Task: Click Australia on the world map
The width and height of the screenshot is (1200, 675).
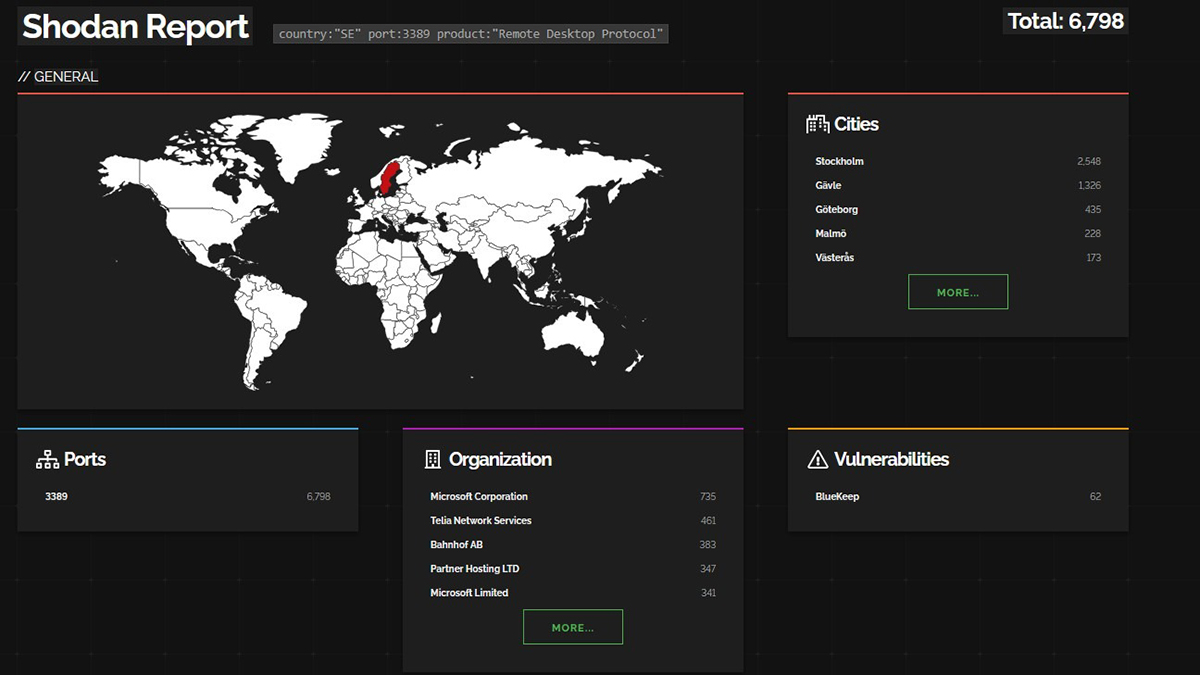Action: pyautogui.click(x=573, y=334)
